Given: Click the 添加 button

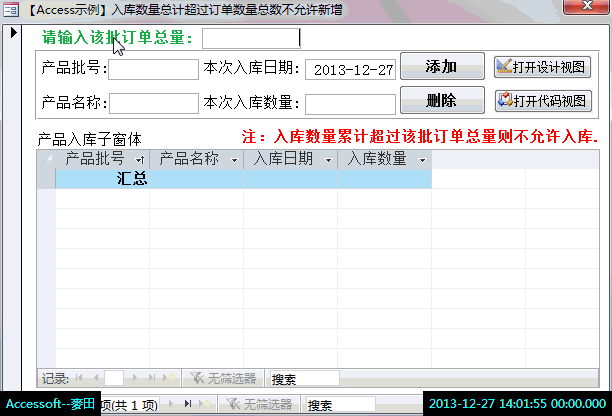Looking at the screenshot, I should pyautogui.click(x=442, y=66).
